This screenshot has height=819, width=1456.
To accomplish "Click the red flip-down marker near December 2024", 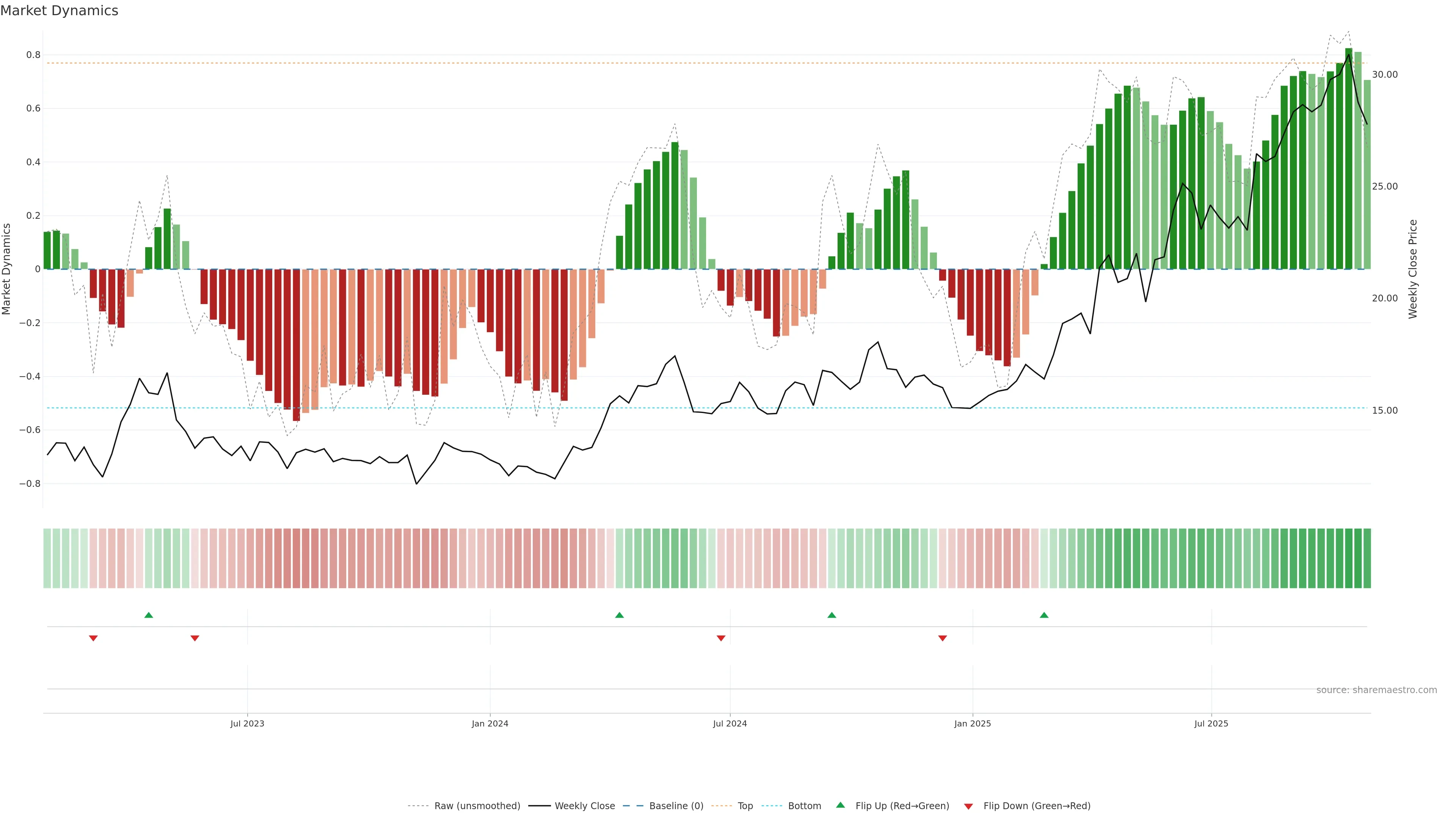I will click(x=942, y=638).
